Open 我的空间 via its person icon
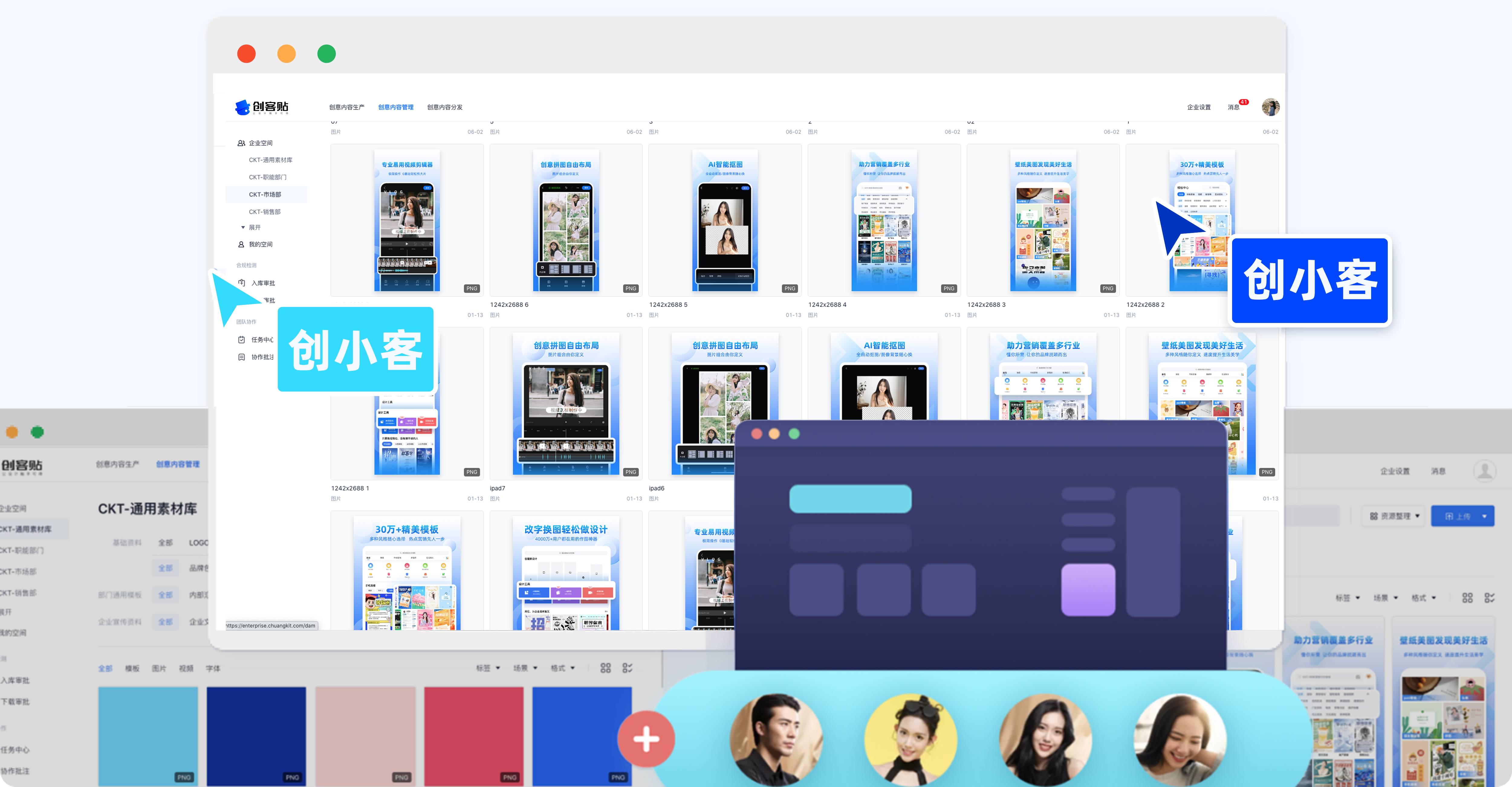Screen dimensions: 1512x787 [241, 244]
